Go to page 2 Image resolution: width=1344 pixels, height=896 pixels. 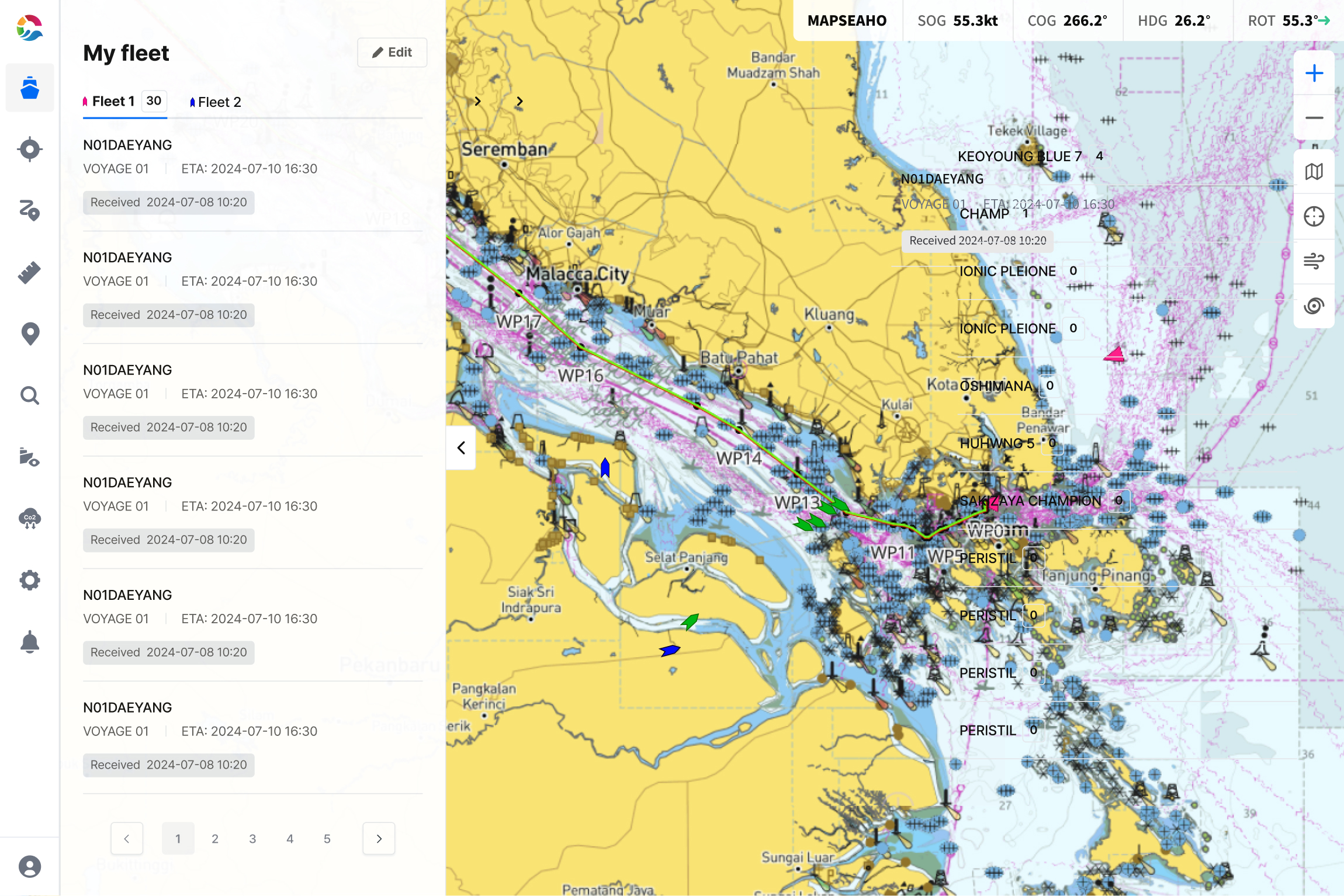coord(215,839)
